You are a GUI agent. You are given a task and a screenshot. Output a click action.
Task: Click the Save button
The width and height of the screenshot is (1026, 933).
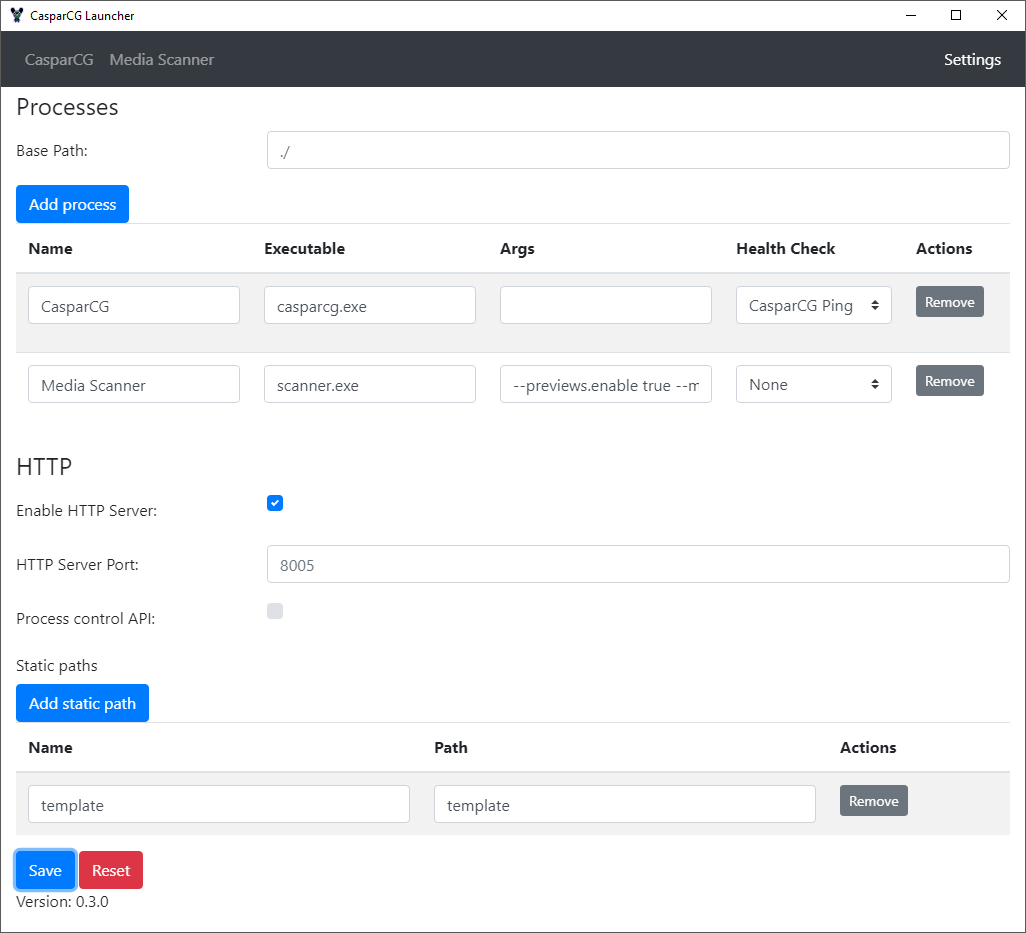pyautogui.click(x=45, y=870)
